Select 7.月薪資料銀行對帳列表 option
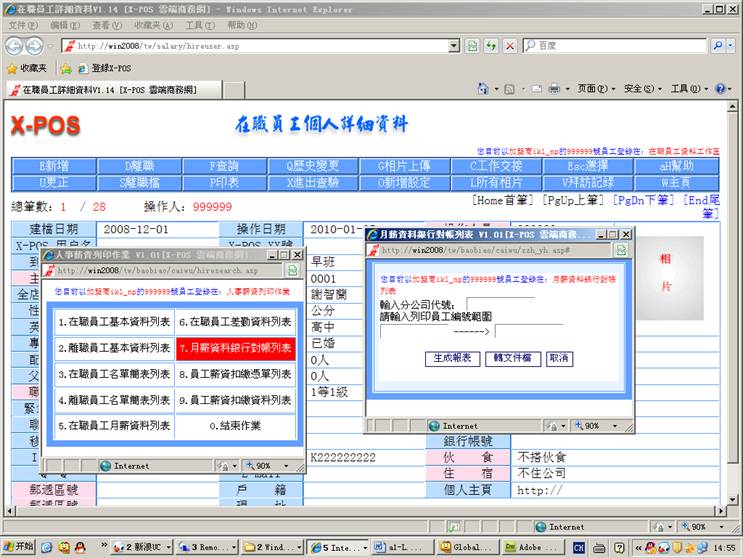 coord(235,348)
